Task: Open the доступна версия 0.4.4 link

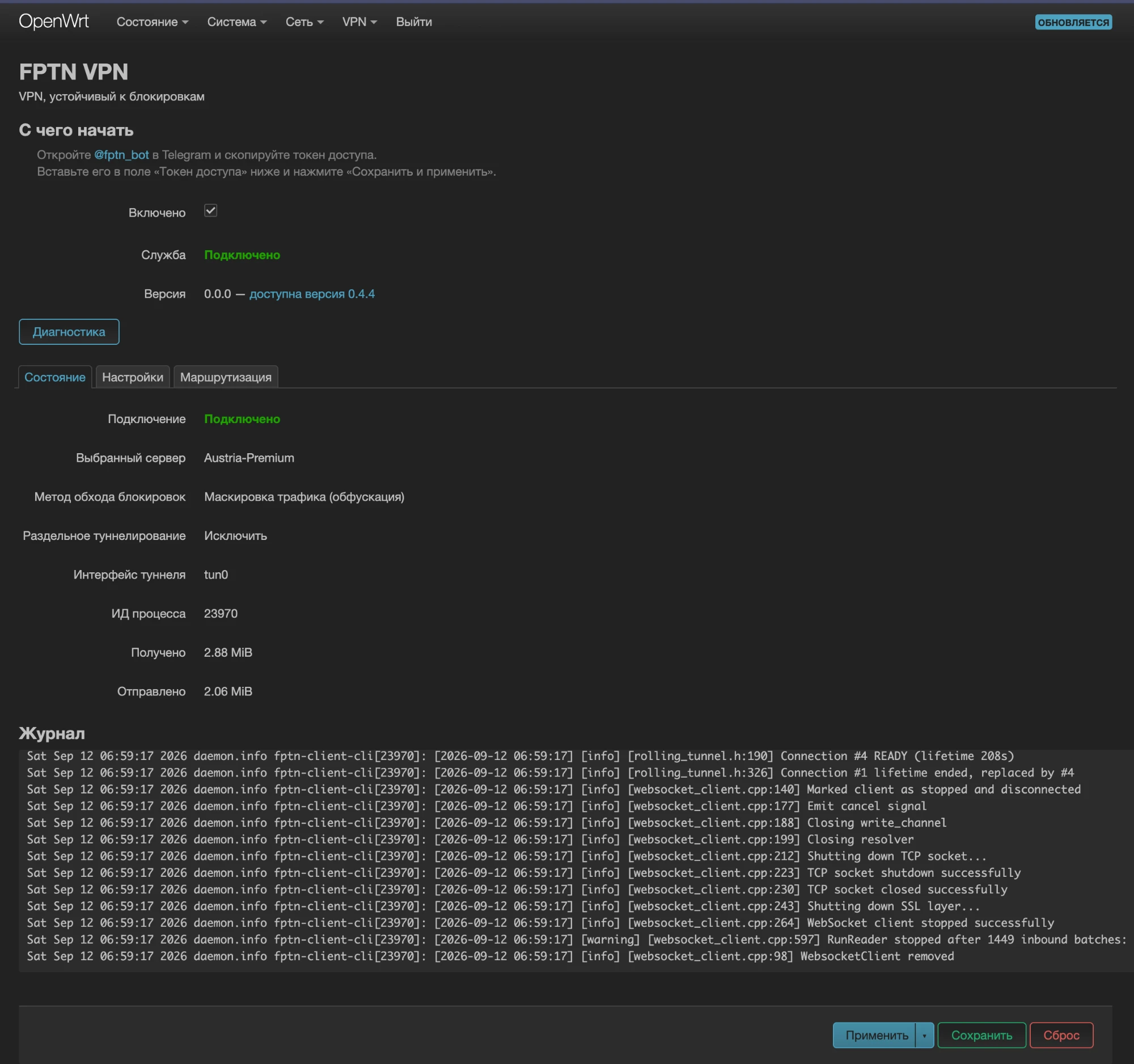Action: pyautogui.click(x=312, y=294)
